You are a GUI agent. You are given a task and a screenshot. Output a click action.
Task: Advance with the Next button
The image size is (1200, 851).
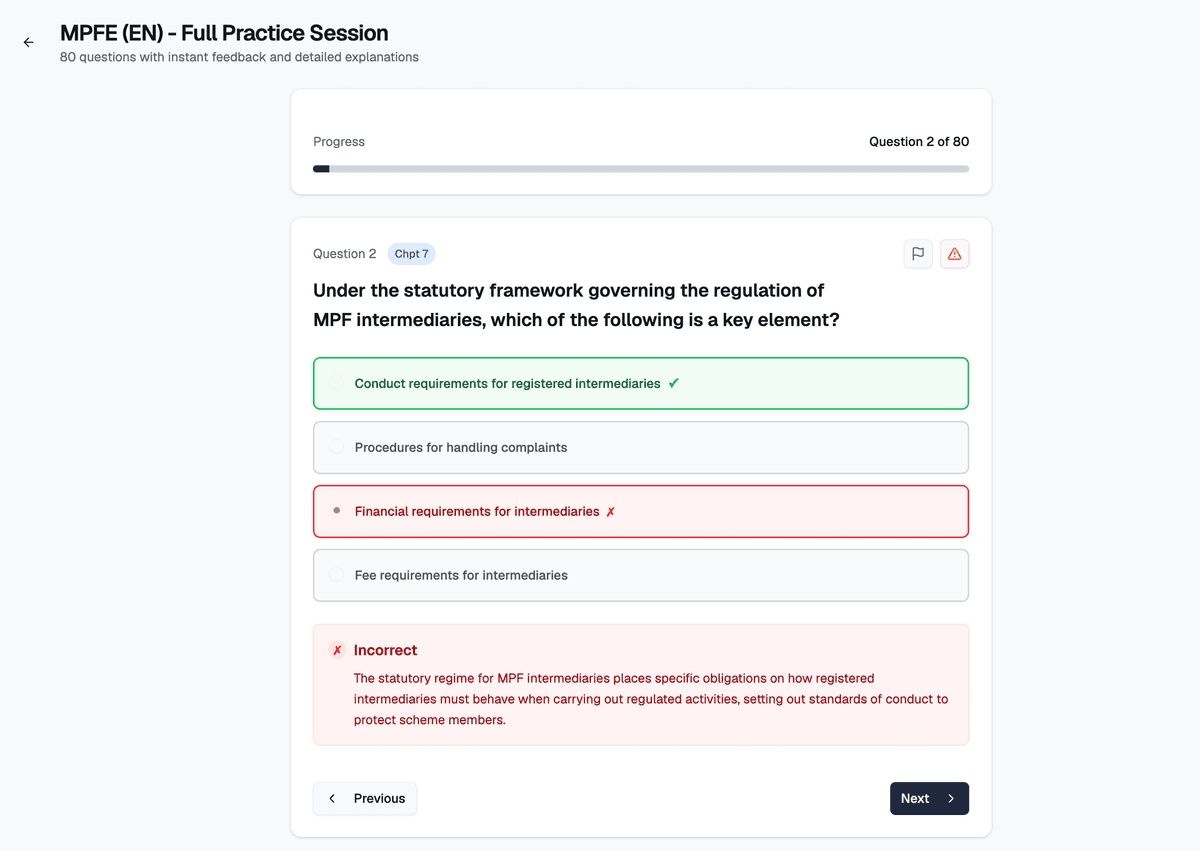(x=929, y=798)
